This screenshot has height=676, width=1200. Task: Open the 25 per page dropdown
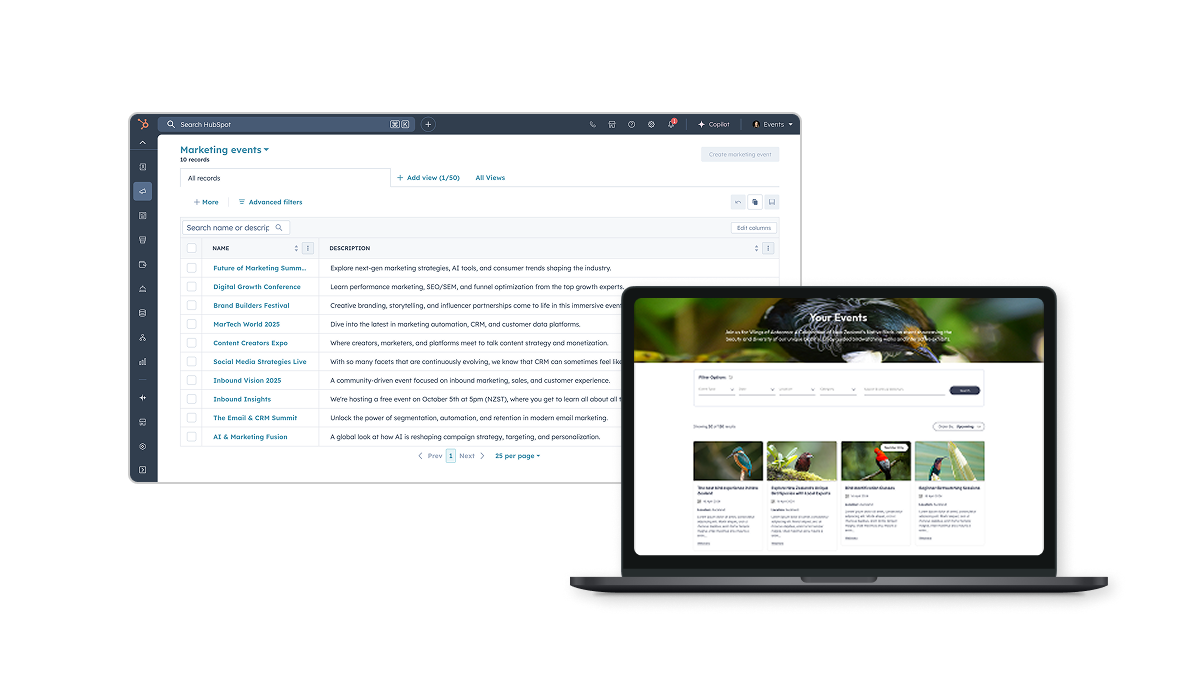coord(517,456)
